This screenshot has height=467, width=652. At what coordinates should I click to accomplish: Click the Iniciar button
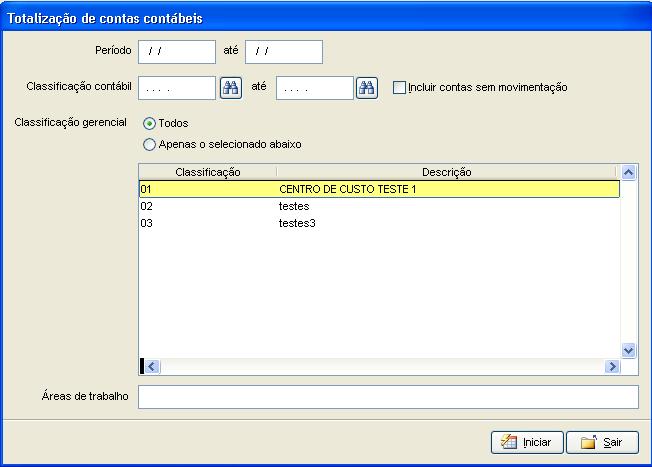(x=527, y=442)
